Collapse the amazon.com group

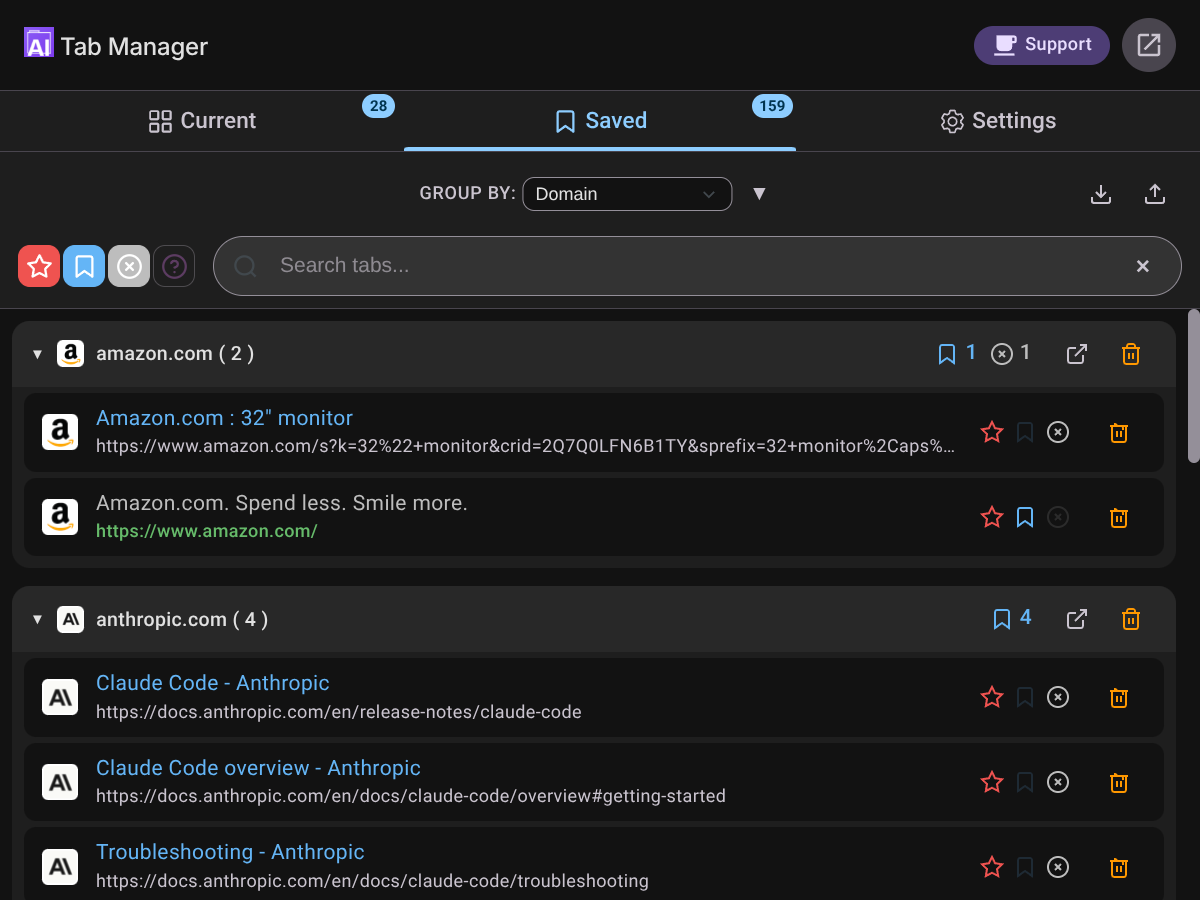pyautogui.click(x=37, y=354)
